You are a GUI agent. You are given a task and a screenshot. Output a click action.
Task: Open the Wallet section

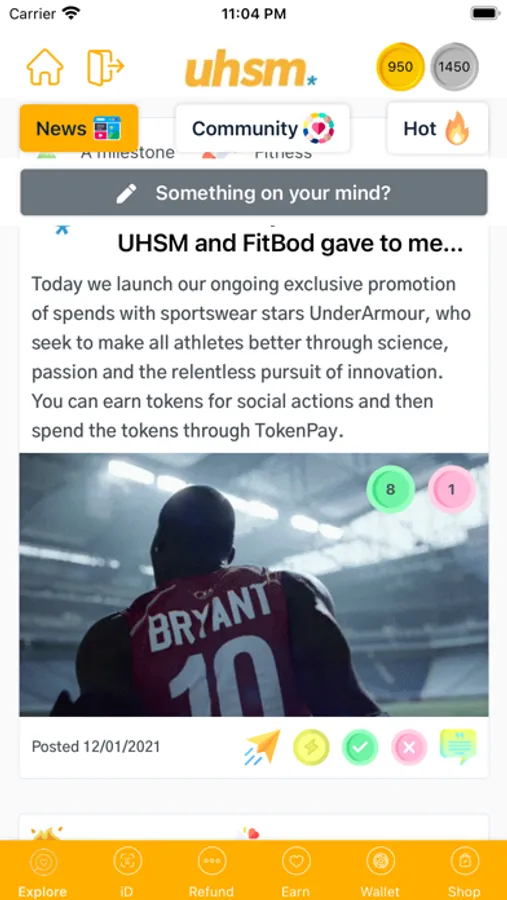pyautogui.click(x=380, y=872)
